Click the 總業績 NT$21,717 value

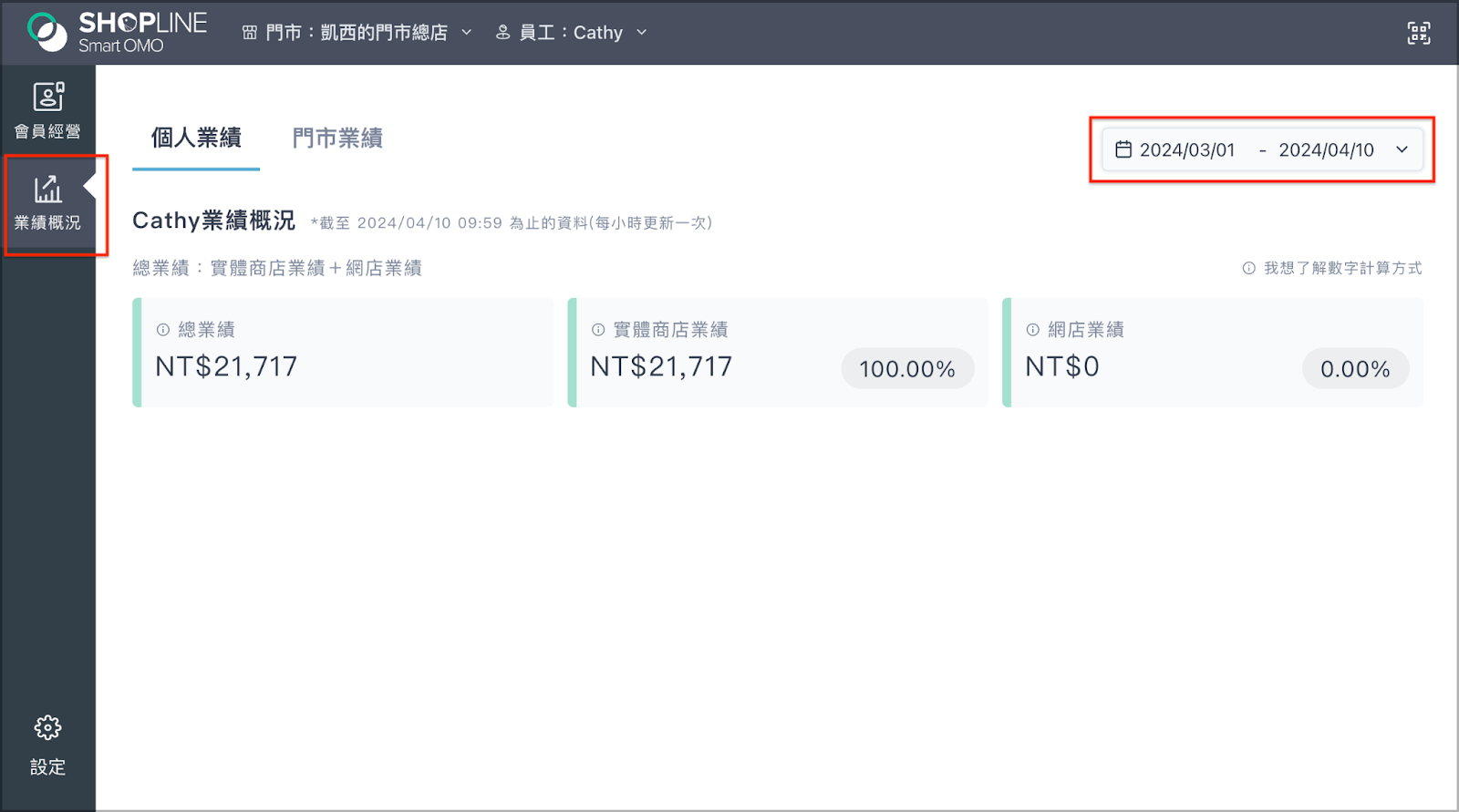tap(226, 366)
